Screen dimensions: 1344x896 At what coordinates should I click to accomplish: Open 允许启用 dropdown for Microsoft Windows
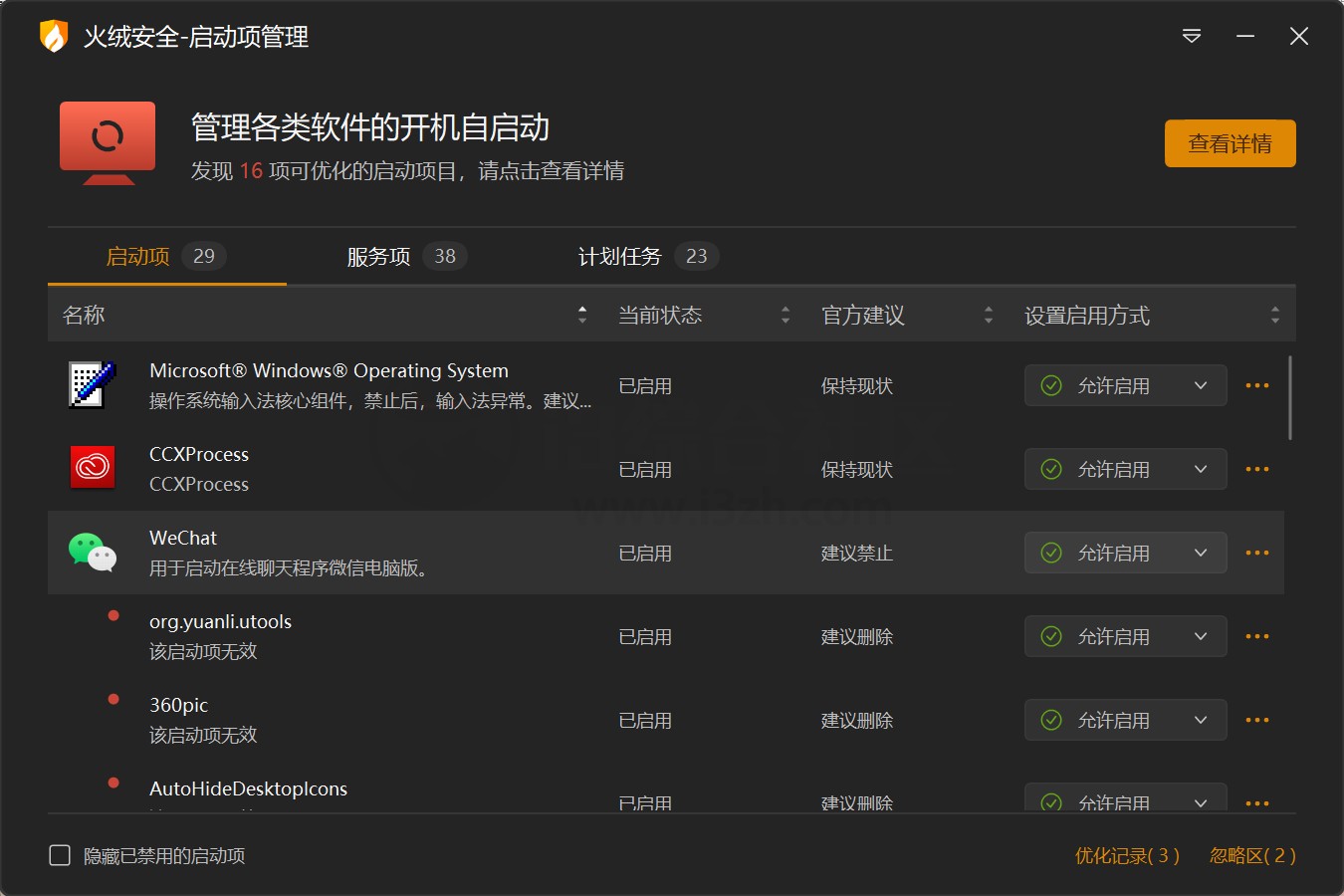[1125, 385]
